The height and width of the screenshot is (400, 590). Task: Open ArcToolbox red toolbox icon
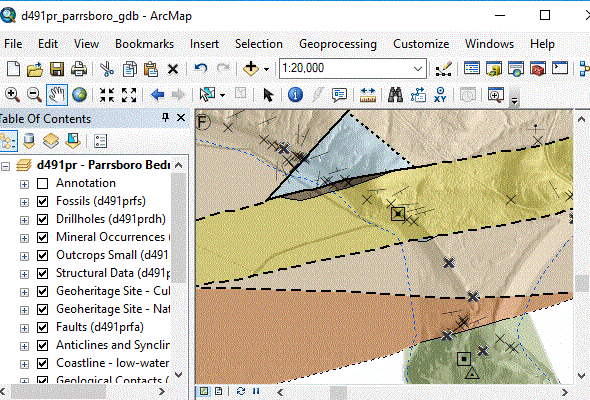pyautogui.click(x=538, y=69)
